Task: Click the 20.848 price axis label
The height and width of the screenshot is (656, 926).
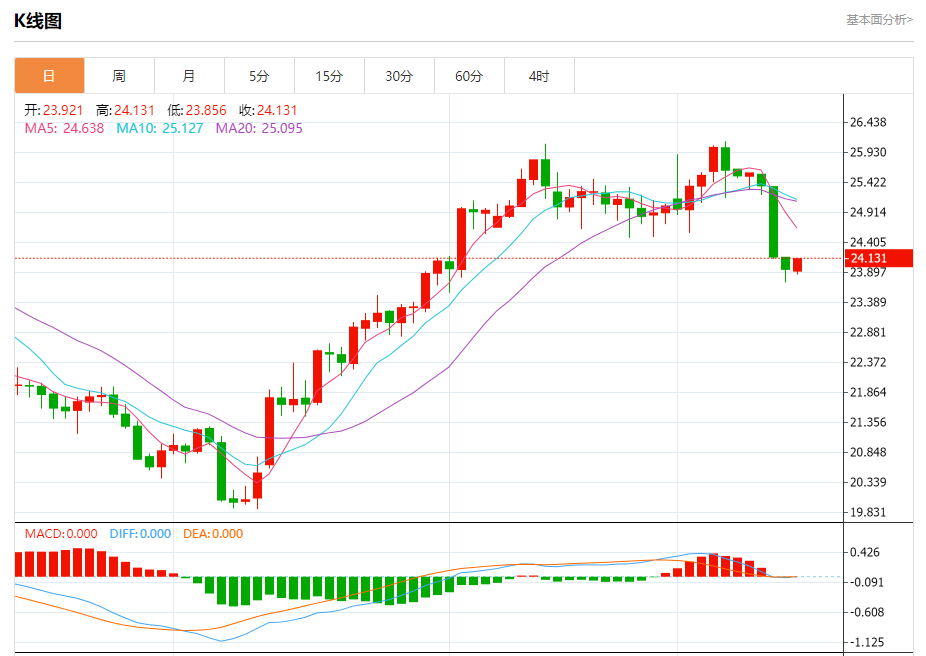Action: click(868, 452)
